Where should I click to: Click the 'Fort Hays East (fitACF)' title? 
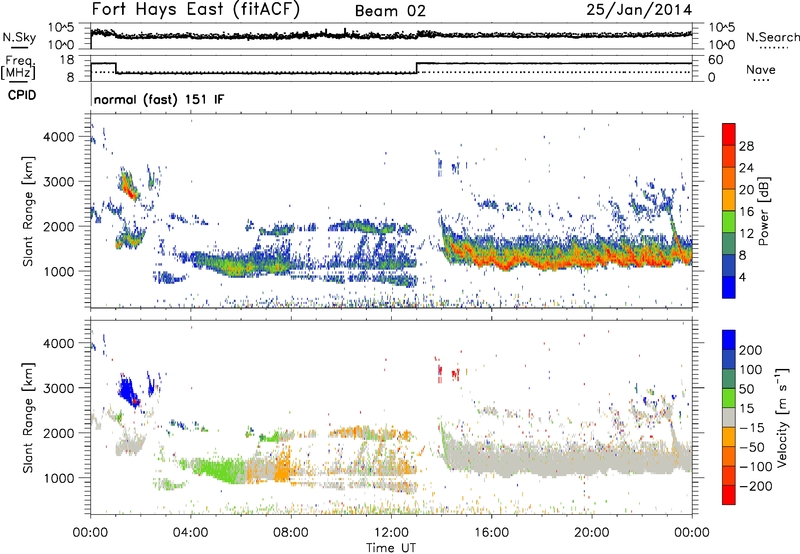click(195, 9)
